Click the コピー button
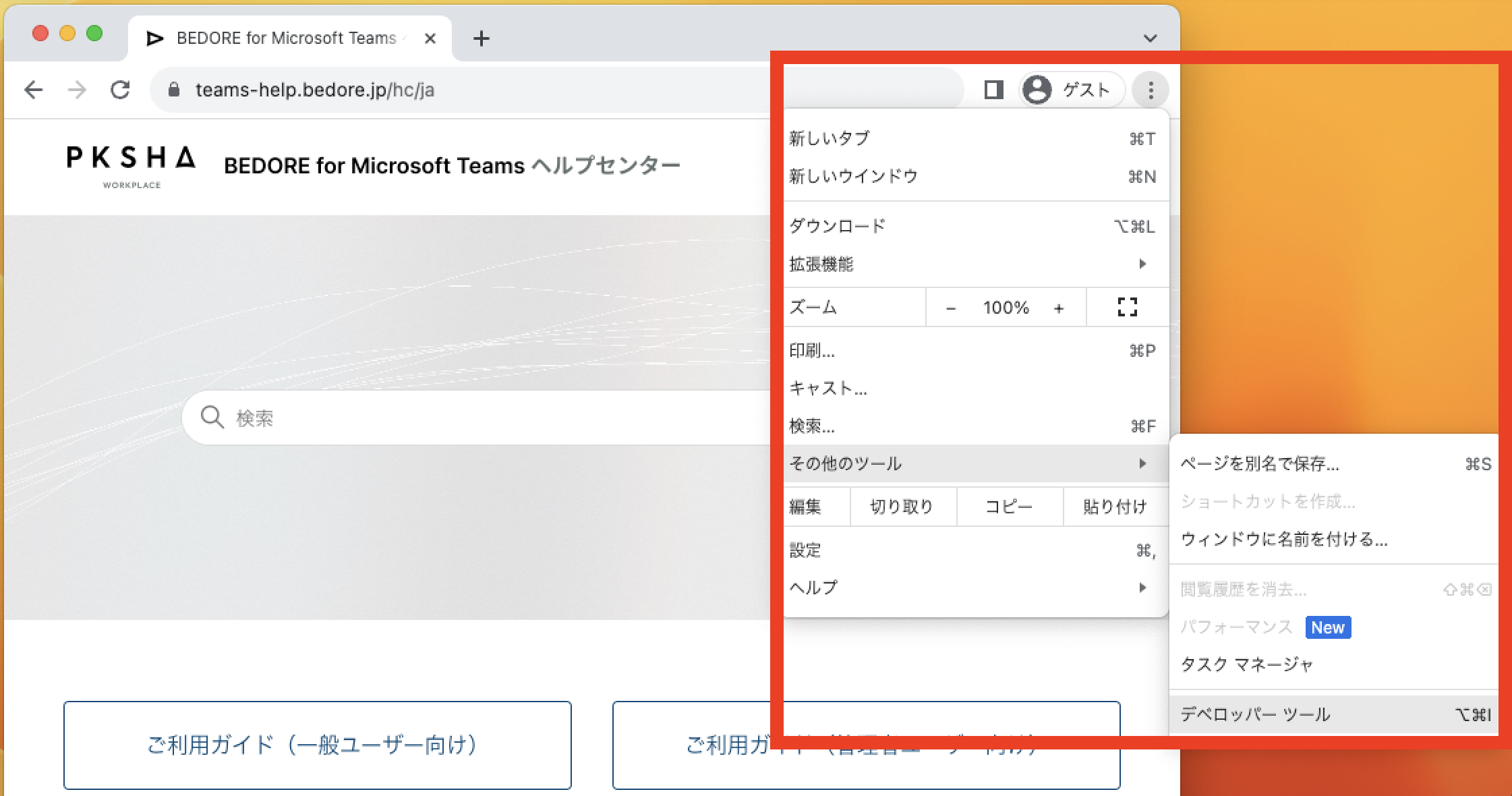 (1010, 507)
